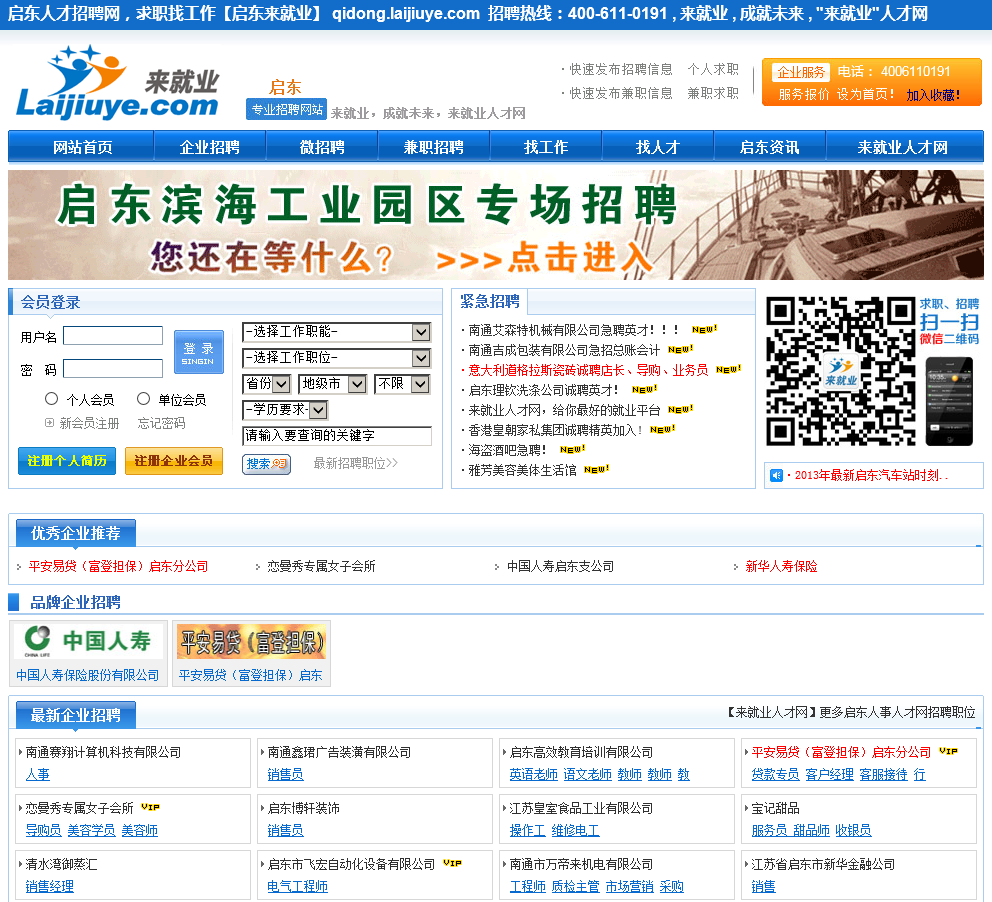Click the 平安易贷(富登担保) brand logo

pyautogui.click(x=252, y=641)
